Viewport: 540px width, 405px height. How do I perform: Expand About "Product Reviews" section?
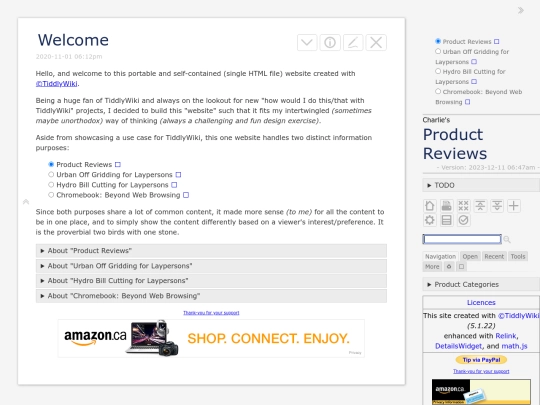pos(211,251)
